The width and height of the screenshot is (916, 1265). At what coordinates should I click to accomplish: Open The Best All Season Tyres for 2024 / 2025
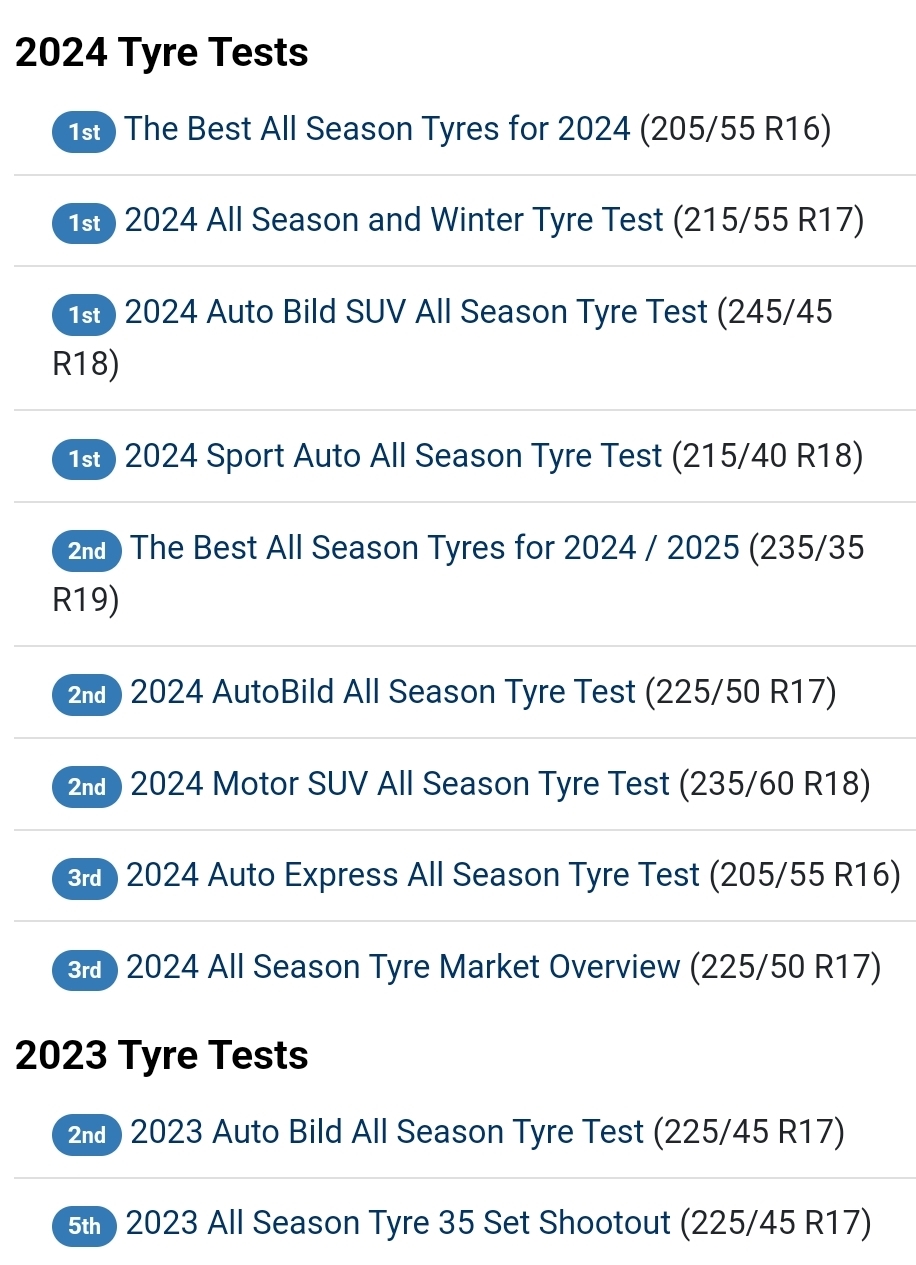point(435,548)
